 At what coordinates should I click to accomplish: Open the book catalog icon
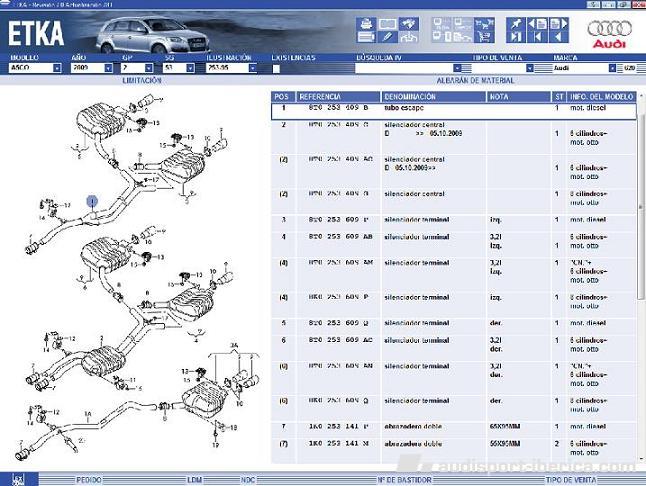click(x=387, y=23)
